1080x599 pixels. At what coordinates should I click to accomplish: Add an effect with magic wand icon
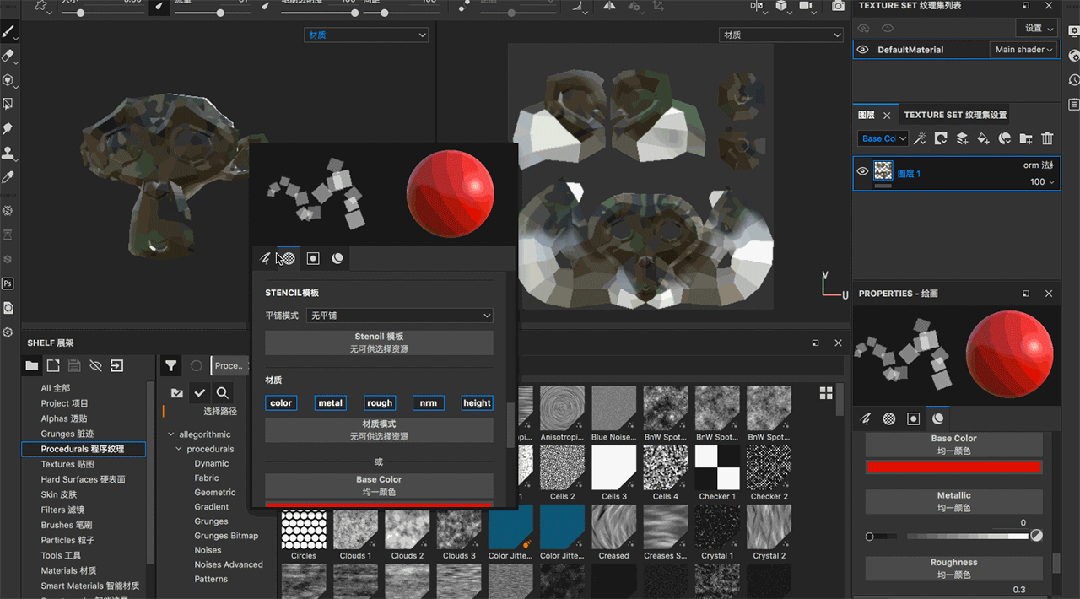tap(920, 138)
